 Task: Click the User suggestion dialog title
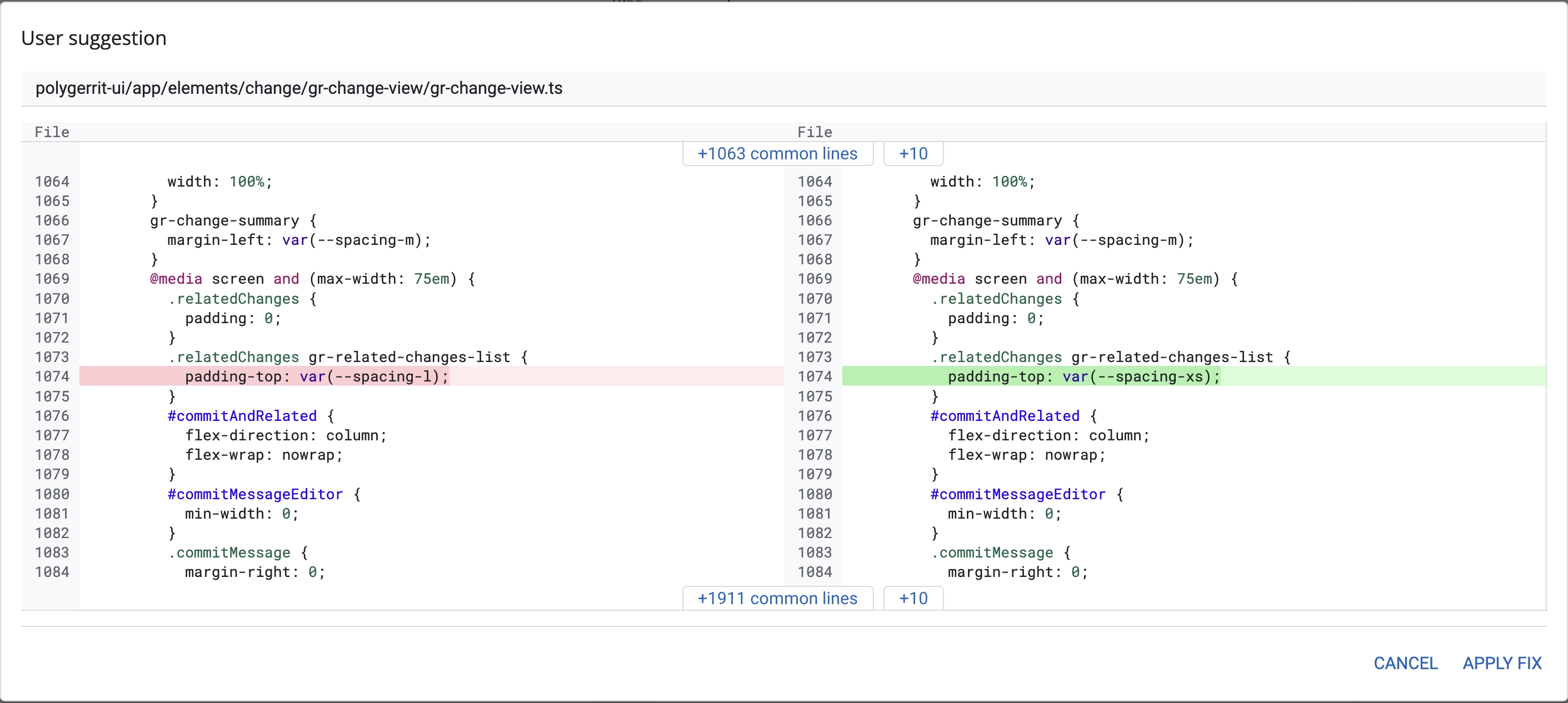pyautogui.click(x=94, y=38)
